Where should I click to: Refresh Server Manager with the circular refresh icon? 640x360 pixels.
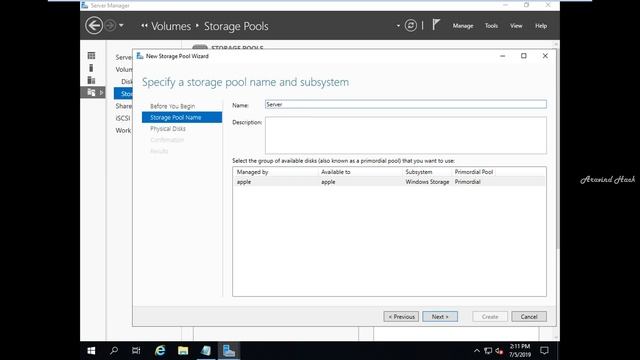pyautogui.click(x=411, y=26)
